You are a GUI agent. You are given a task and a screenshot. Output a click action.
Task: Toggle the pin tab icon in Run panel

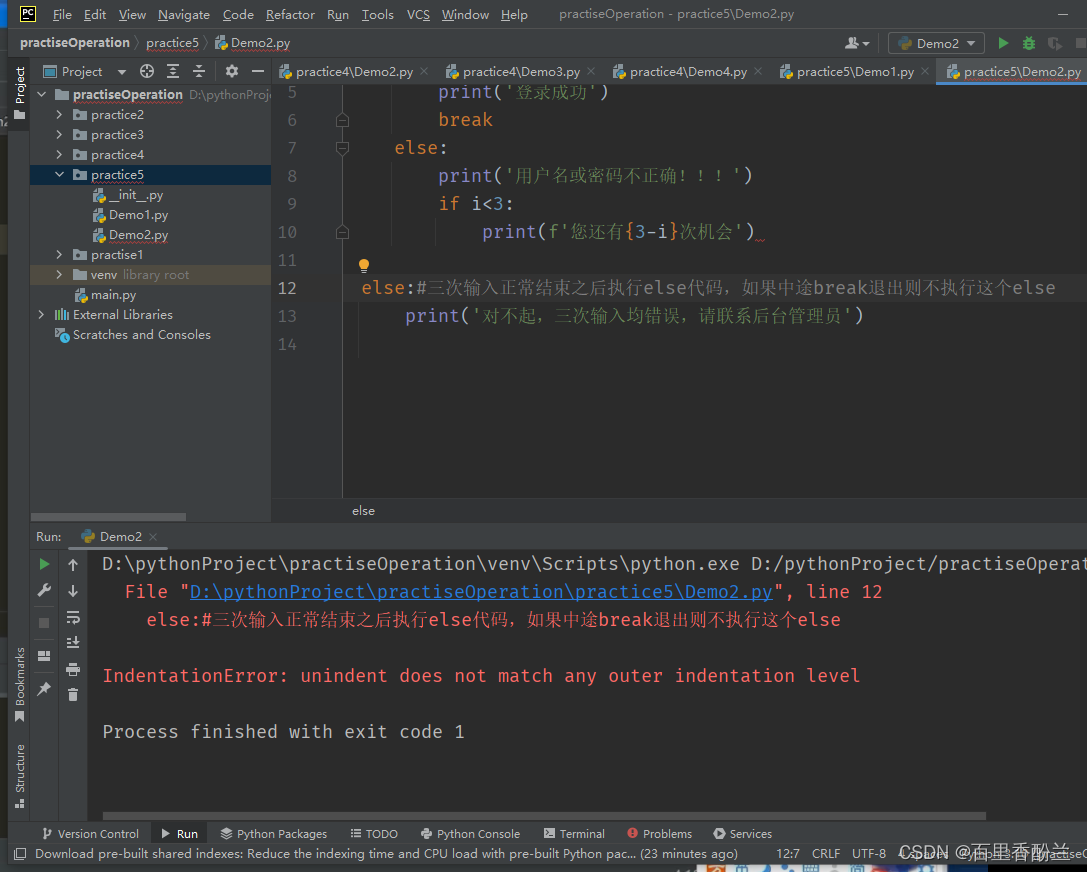44,689
